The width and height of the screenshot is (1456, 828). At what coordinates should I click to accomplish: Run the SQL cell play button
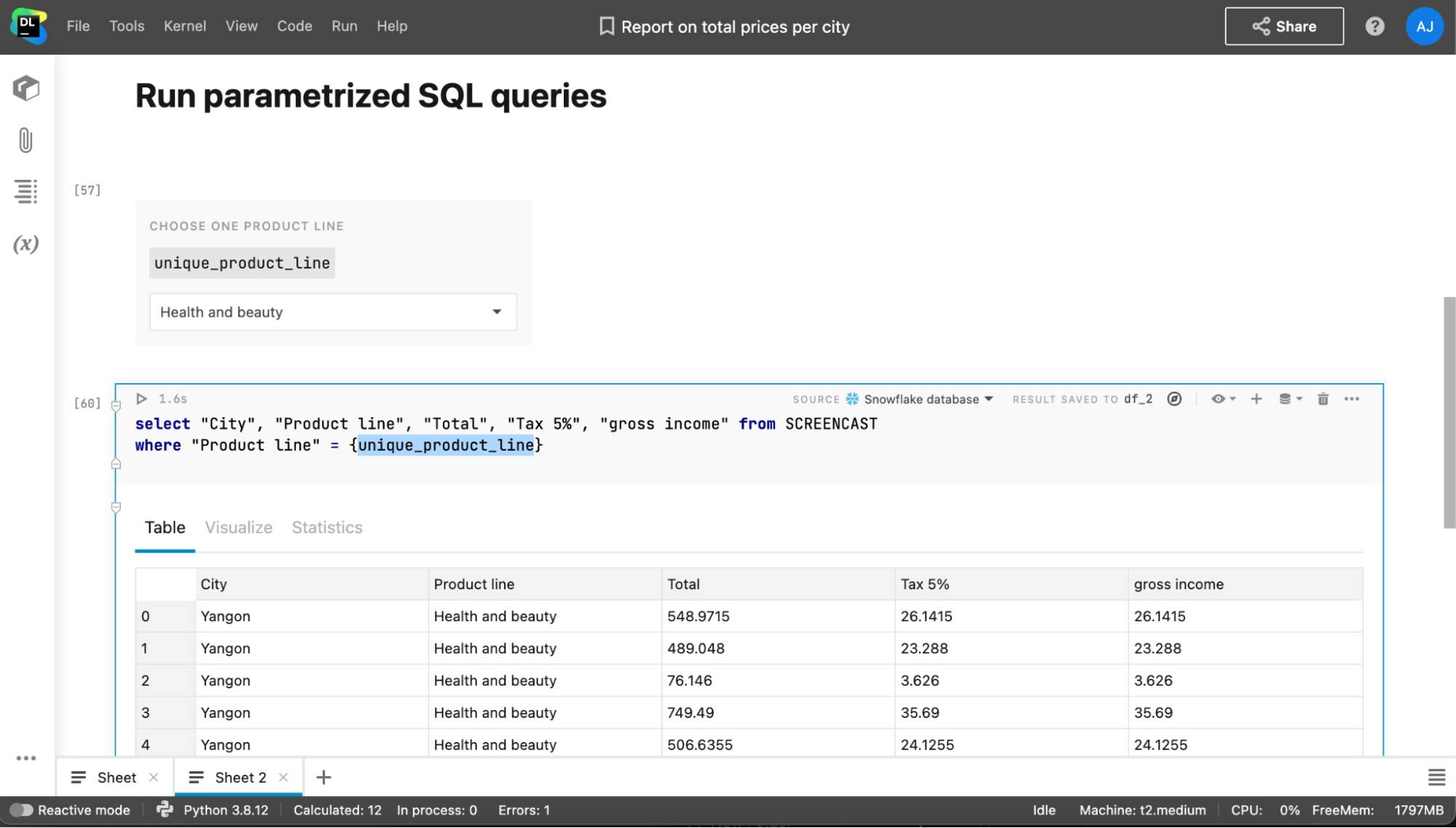click(142, 399)
